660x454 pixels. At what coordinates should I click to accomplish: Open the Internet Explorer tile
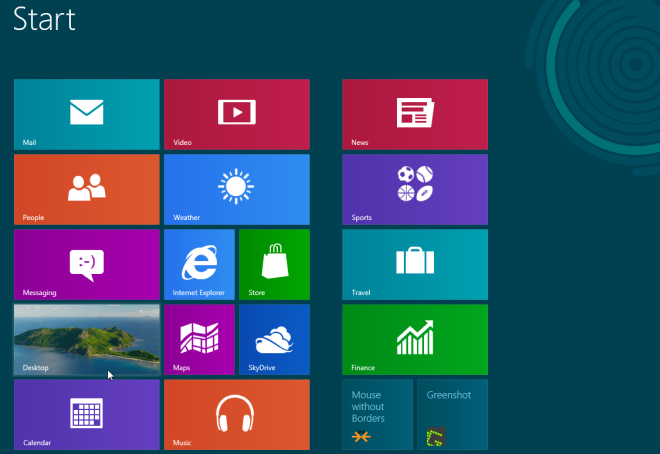click(x=200, y=264)
